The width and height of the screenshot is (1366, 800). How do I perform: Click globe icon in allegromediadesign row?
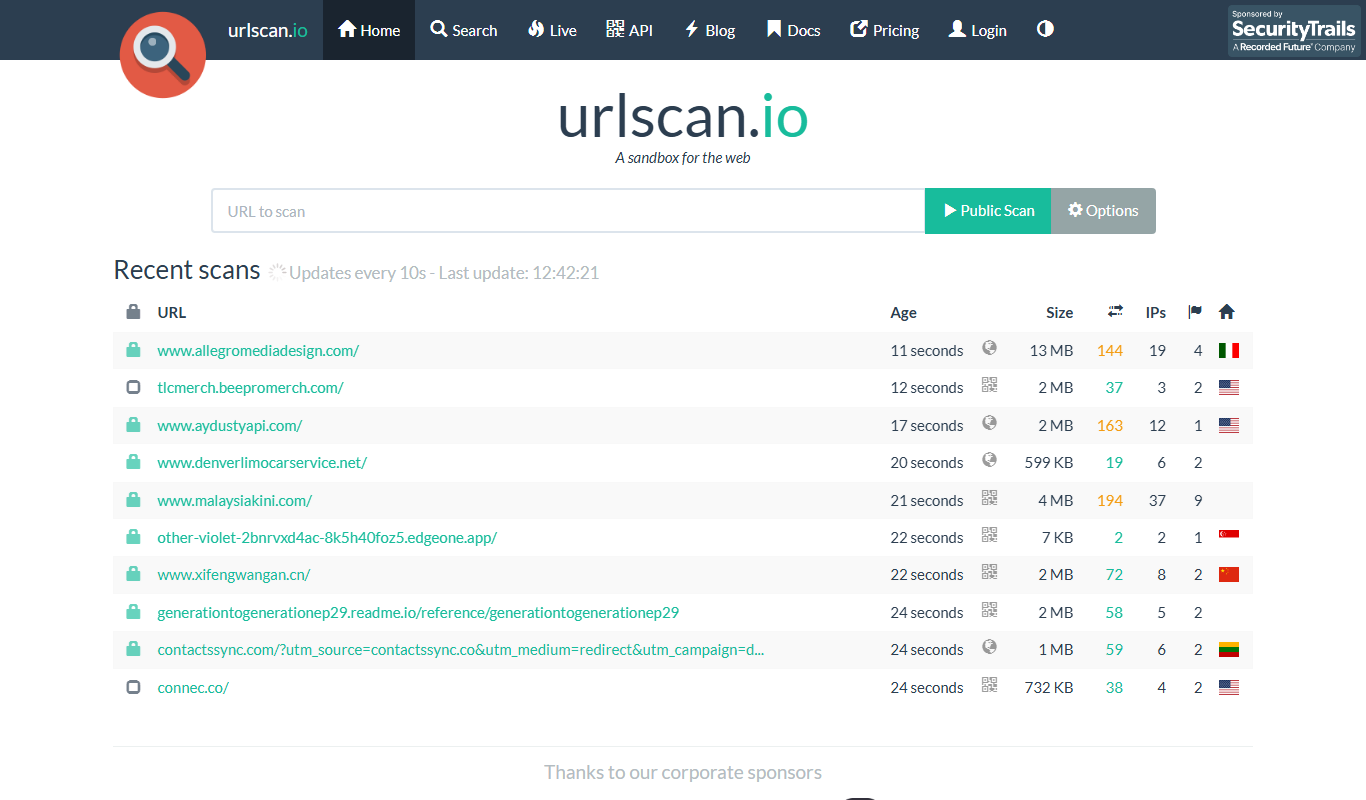(x=990, y=348)
